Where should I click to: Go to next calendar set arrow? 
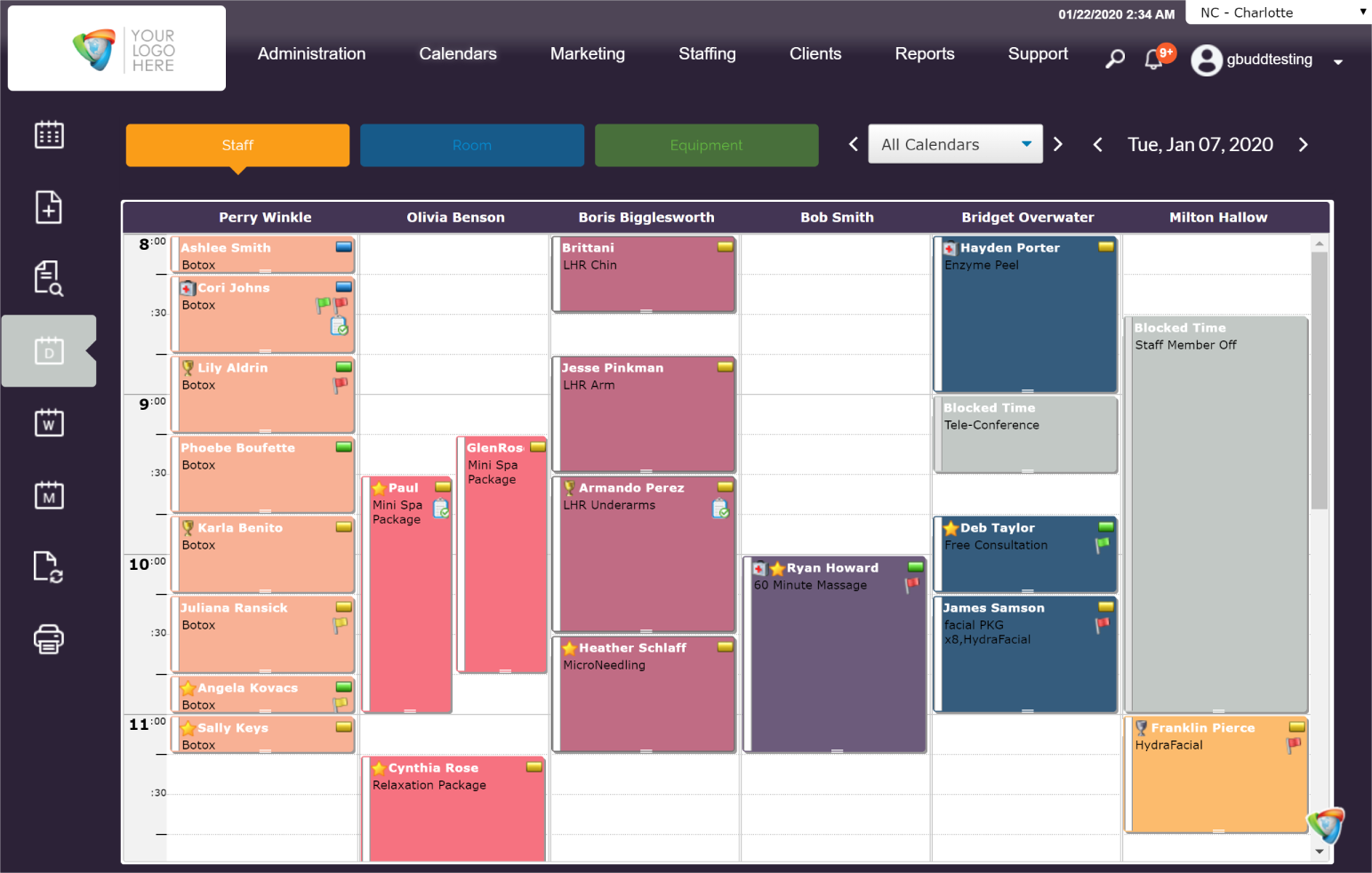(1057, 144)
